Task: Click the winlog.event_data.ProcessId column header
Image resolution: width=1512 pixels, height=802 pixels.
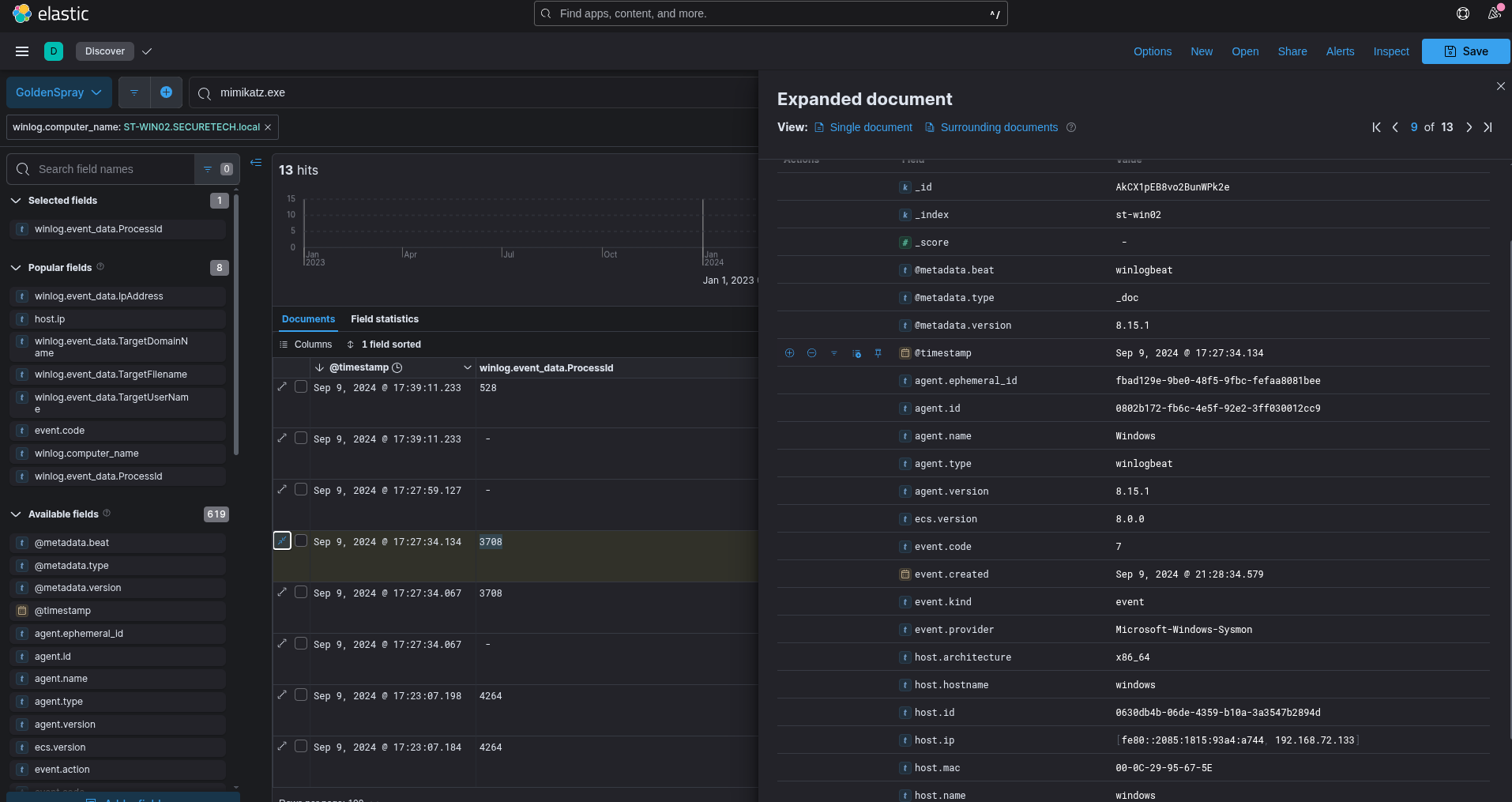Action: 546,367
